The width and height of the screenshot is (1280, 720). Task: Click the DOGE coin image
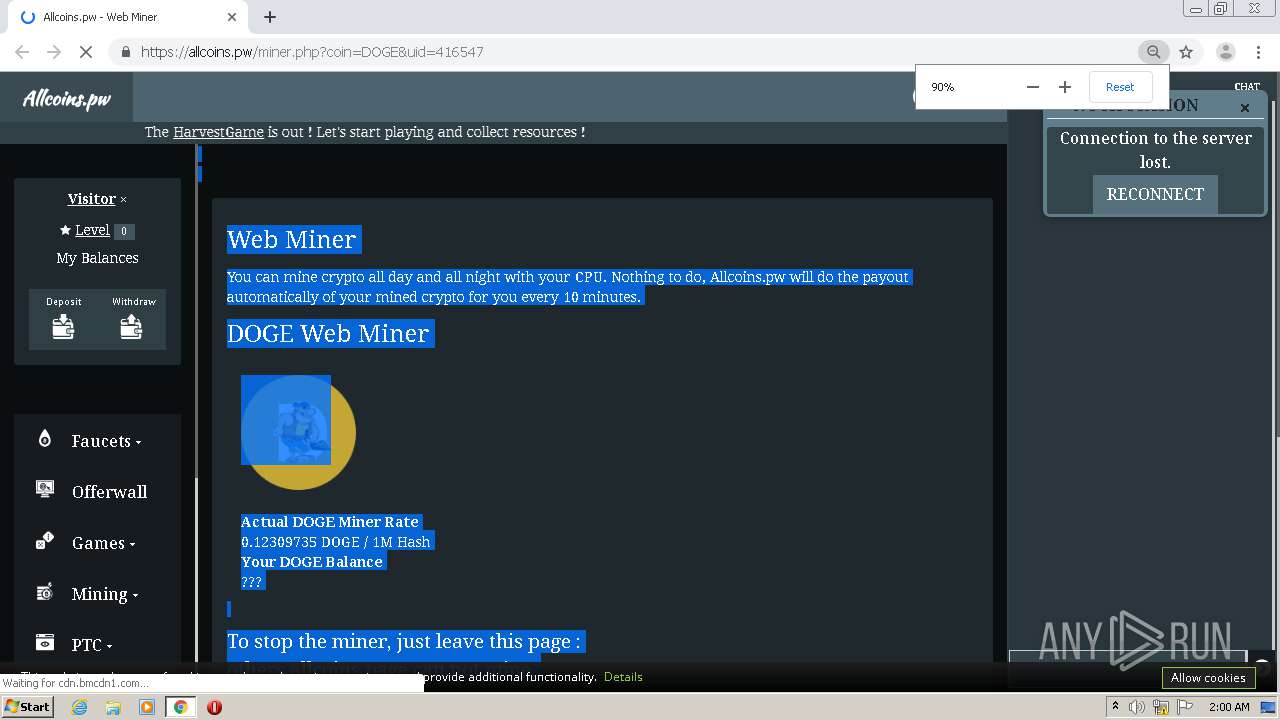pyautogui.click(x=298, y=432)
